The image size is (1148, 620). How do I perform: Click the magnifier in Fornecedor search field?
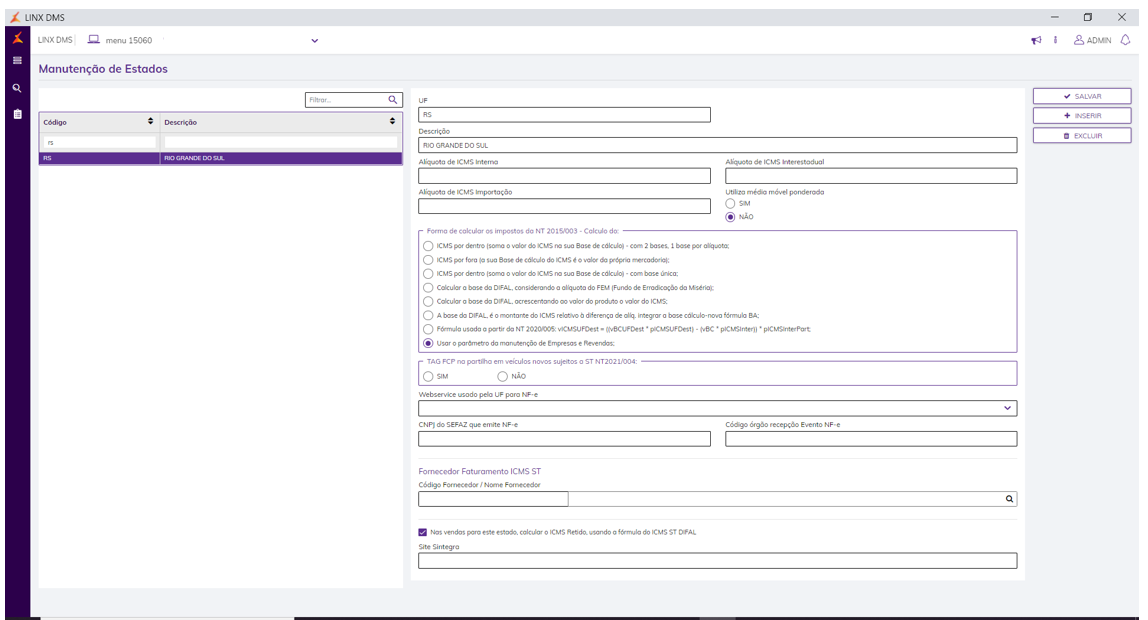[x=1009, y=499]
